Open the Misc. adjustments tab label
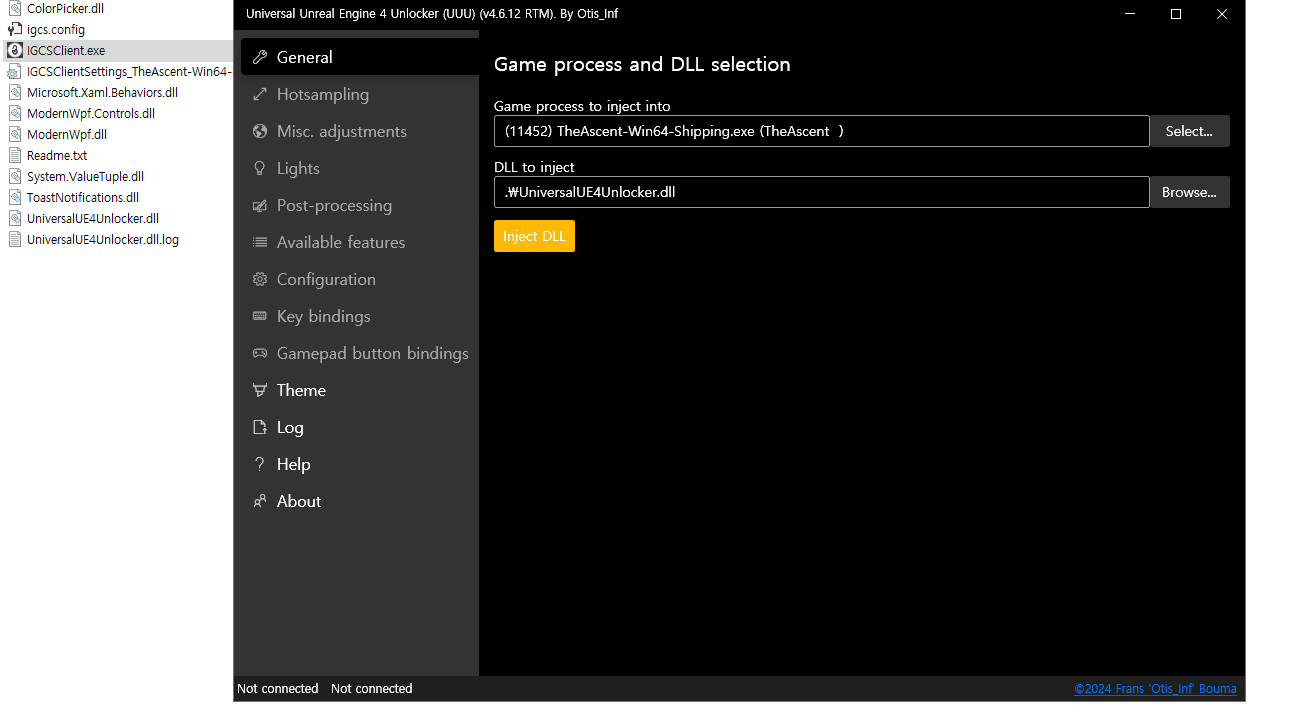 click(342, 131)
